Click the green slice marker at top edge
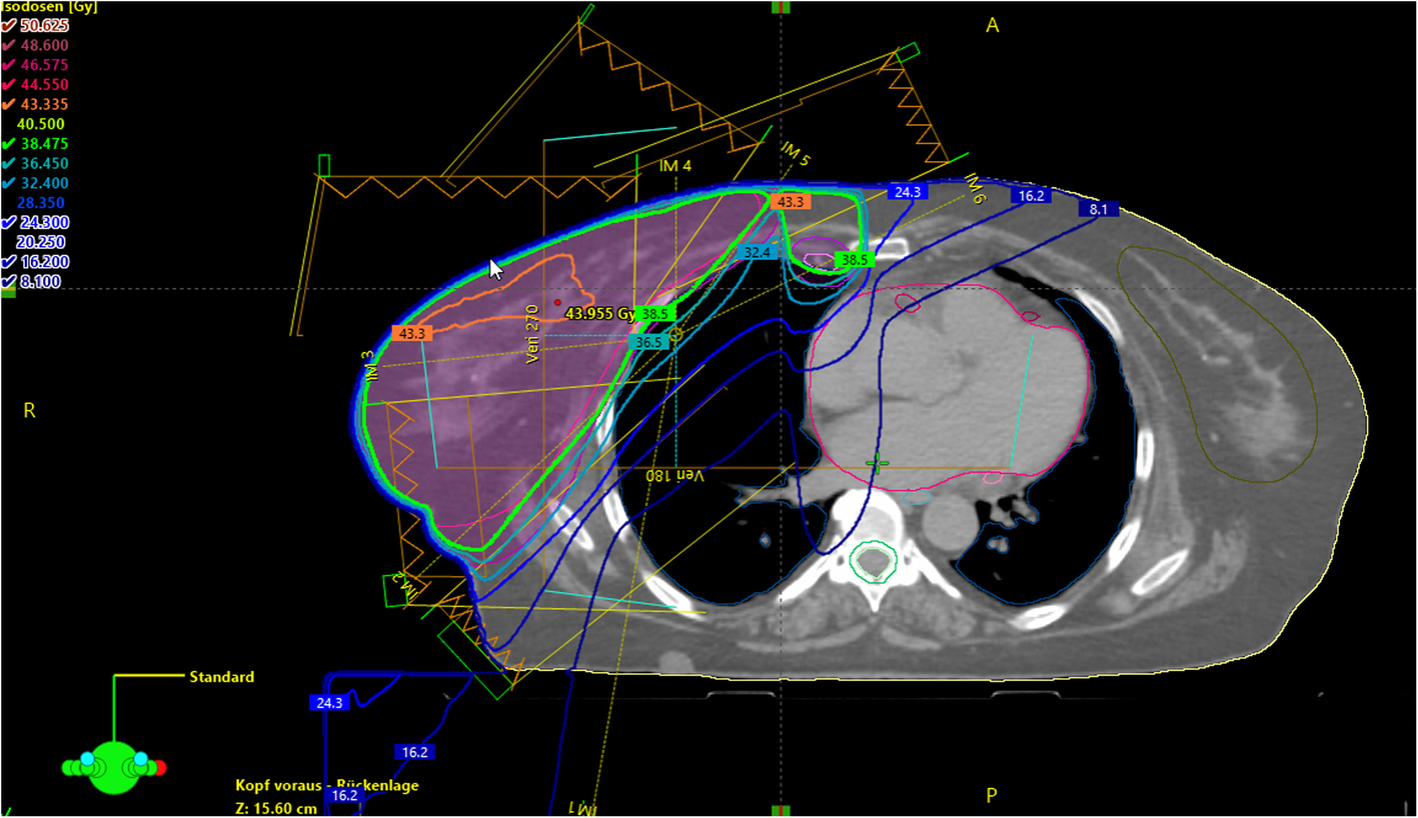This screenshot has width=1418, height=818. 780,6
